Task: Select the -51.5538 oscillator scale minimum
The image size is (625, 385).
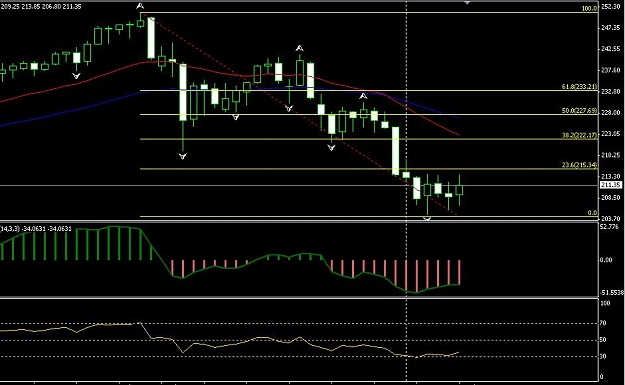Action: pos(612,293)
